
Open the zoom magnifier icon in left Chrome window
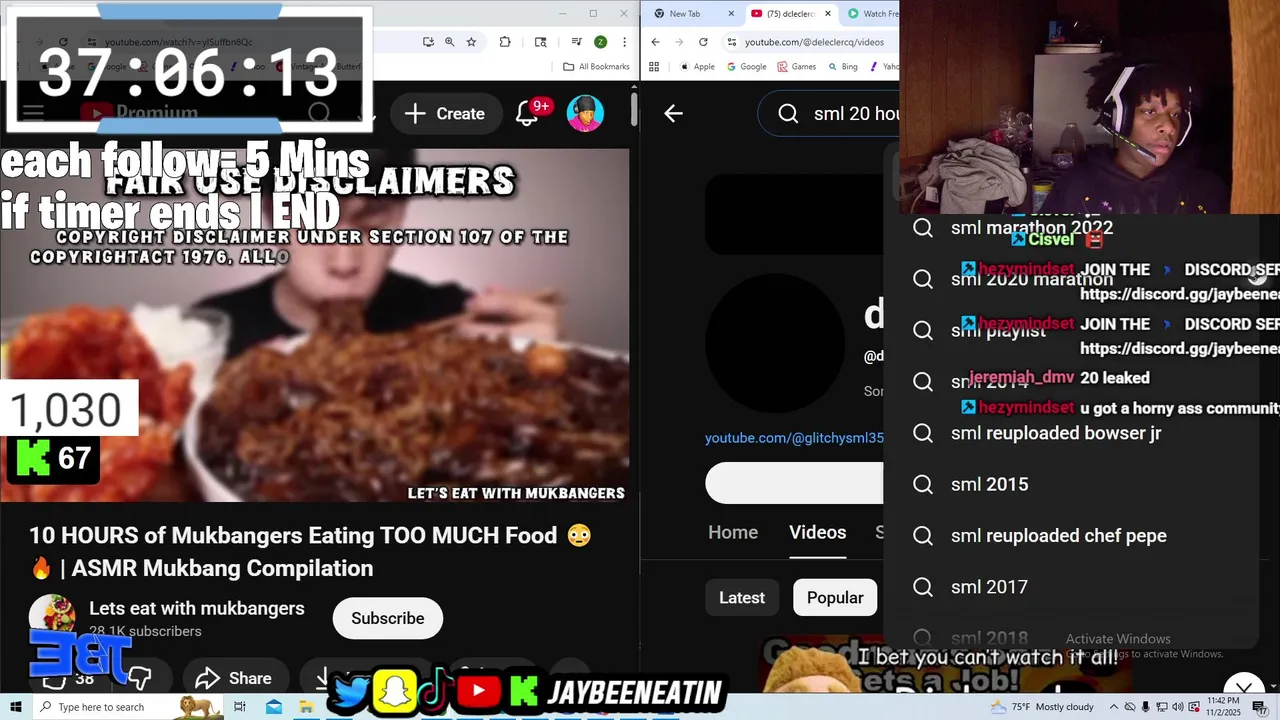pos(450,42)
